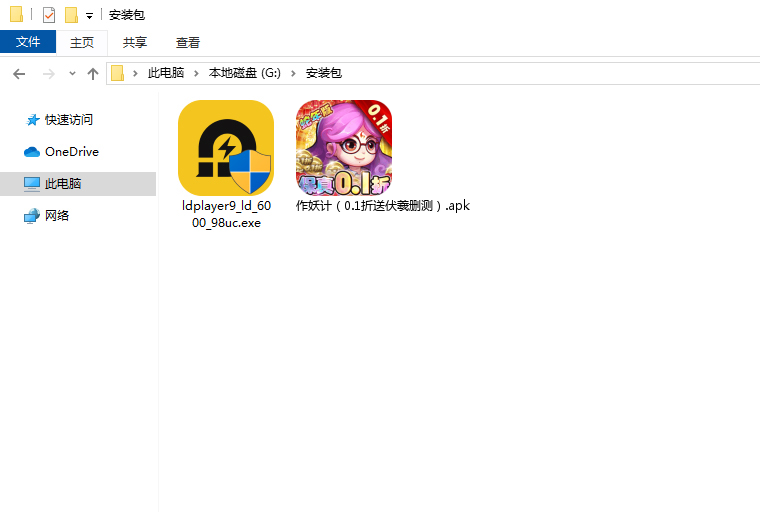Switch to the 主页 ribbon tab
Screen dimensions: 760x512
click(x=82, y=42)
